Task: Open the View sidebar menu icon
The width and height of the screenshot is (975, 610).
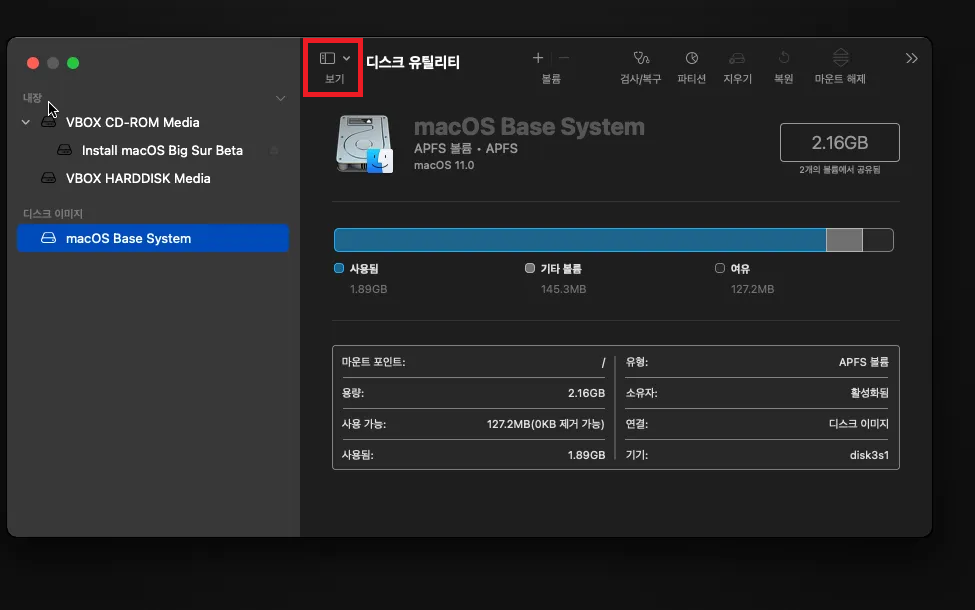Action: pyautogui.click(x=327, y=58)
